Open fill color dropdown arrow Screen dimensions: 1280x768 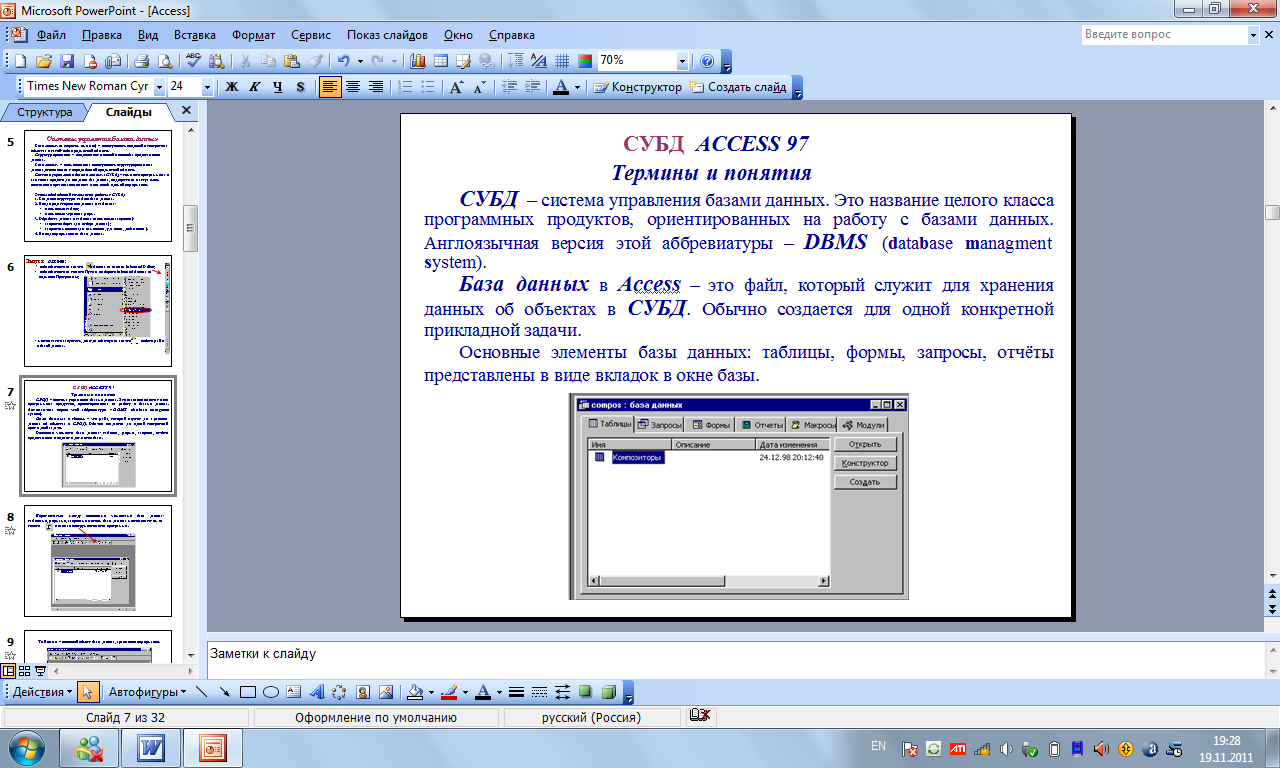[x=431, y=692]
